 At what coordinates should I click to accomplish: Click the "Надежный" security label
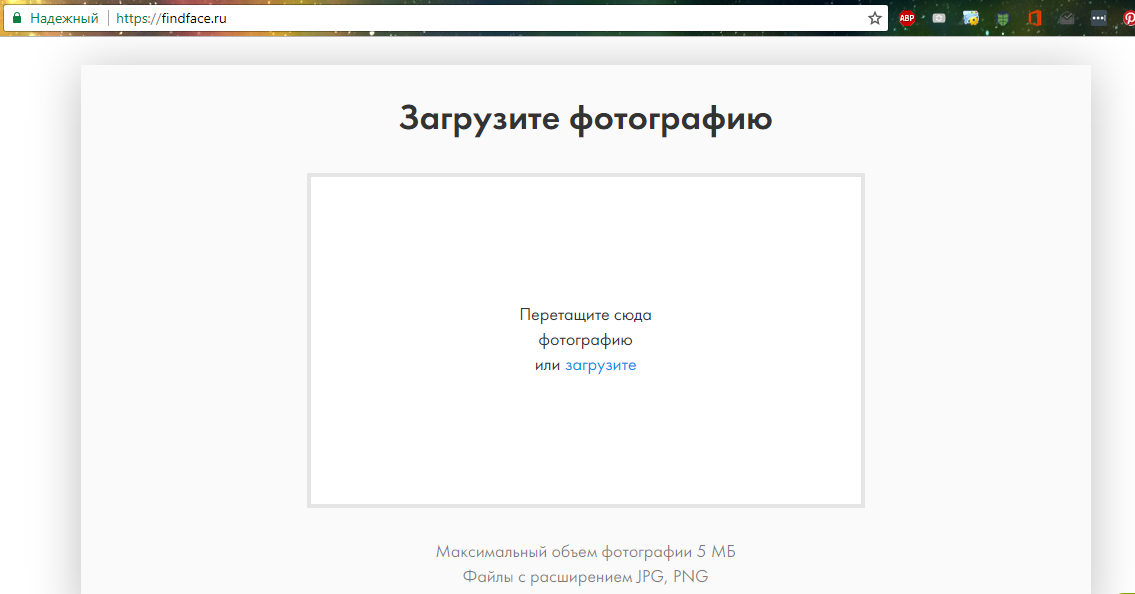(x=64, y=18)
